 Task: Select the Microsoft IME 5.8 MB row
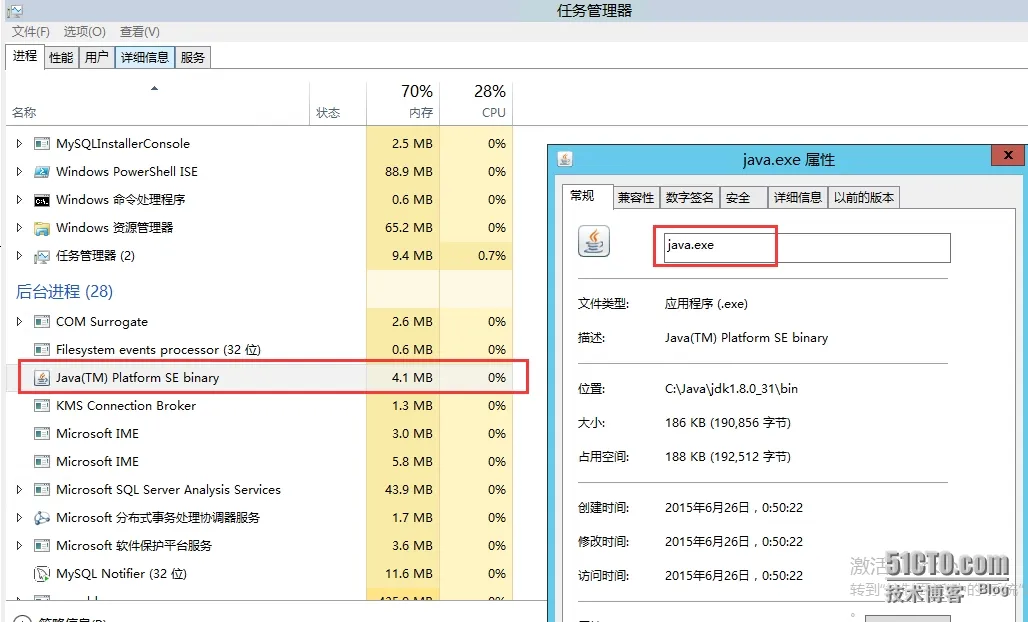click(x=259, y=462)
